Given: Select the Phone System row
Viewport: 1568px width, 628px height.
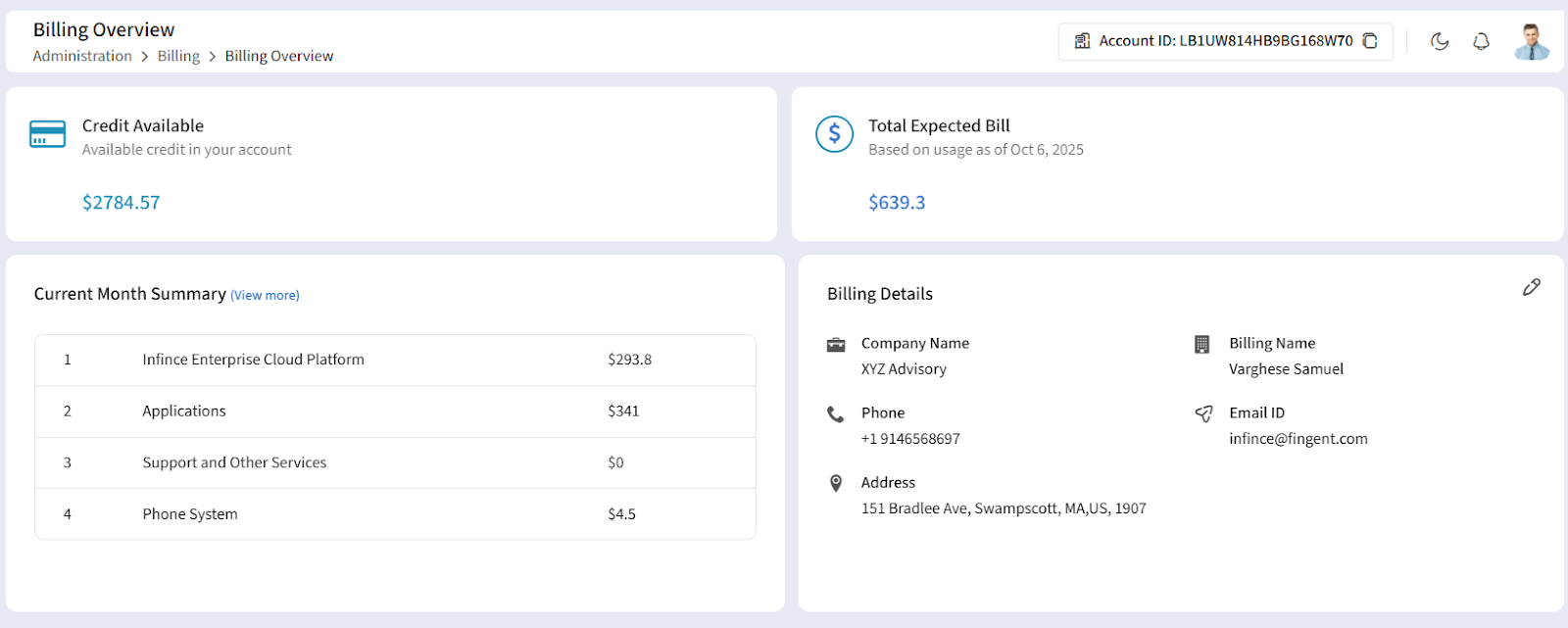Looking at the screenshot, I should coord(190,514).
